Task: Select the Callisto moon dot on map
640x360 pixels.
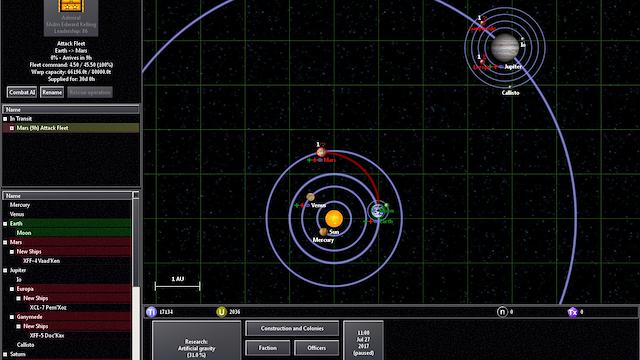Action: [510, 87]
